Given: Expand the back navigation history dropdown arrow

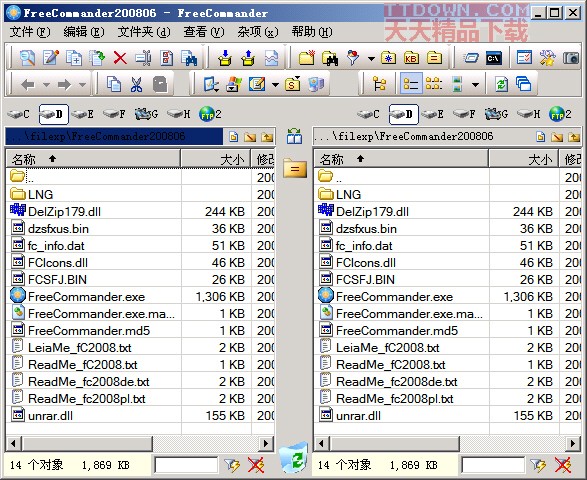Looking at the screenshot, I should point(46,84).
